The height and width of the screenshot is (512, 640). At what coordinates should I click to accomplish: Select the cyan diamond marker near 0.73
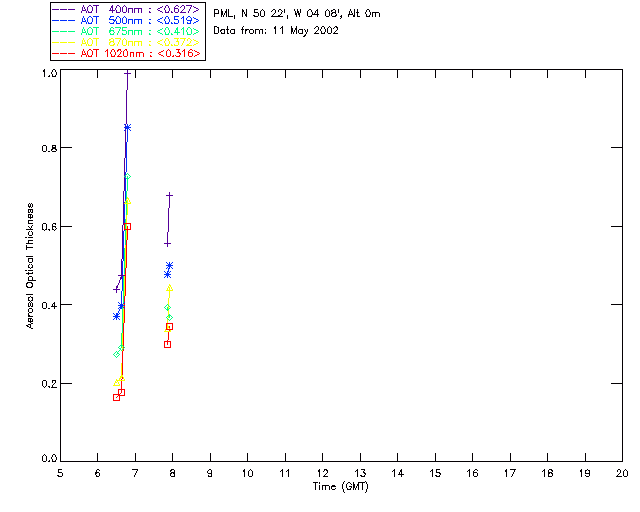point(128,176)
